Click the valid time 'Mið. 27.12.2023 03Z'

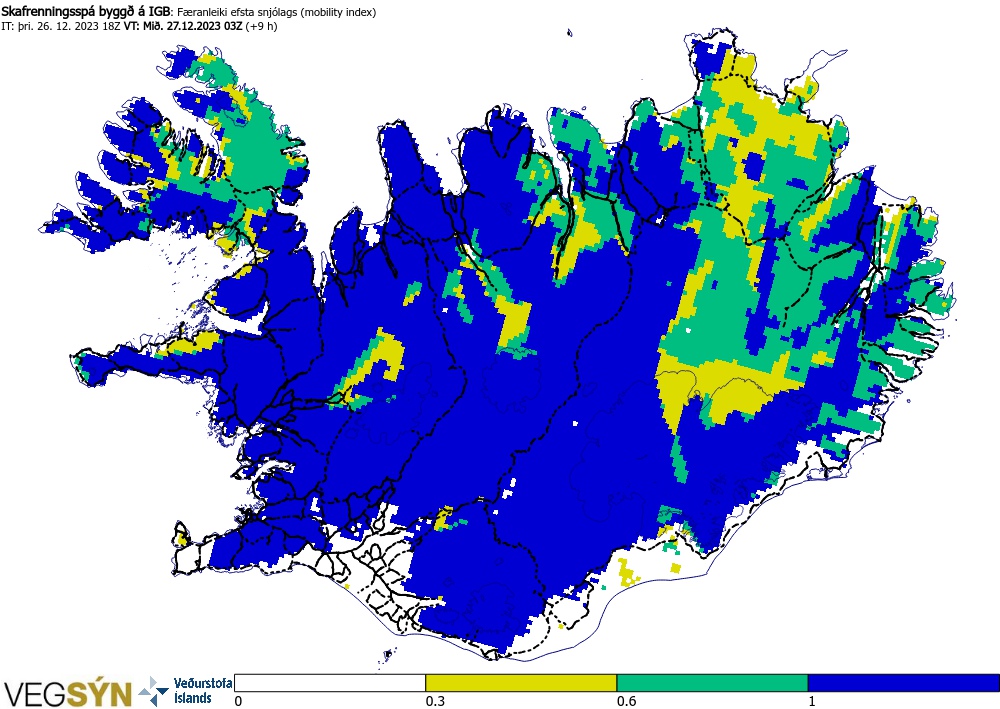click(193, 26)
